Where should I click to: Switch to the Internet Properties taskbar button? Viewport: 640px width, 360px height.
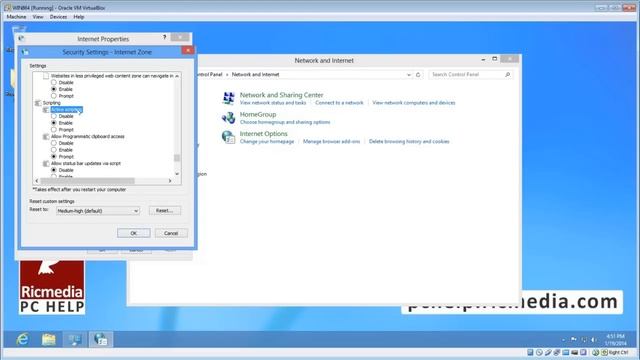tap(100, 339)
